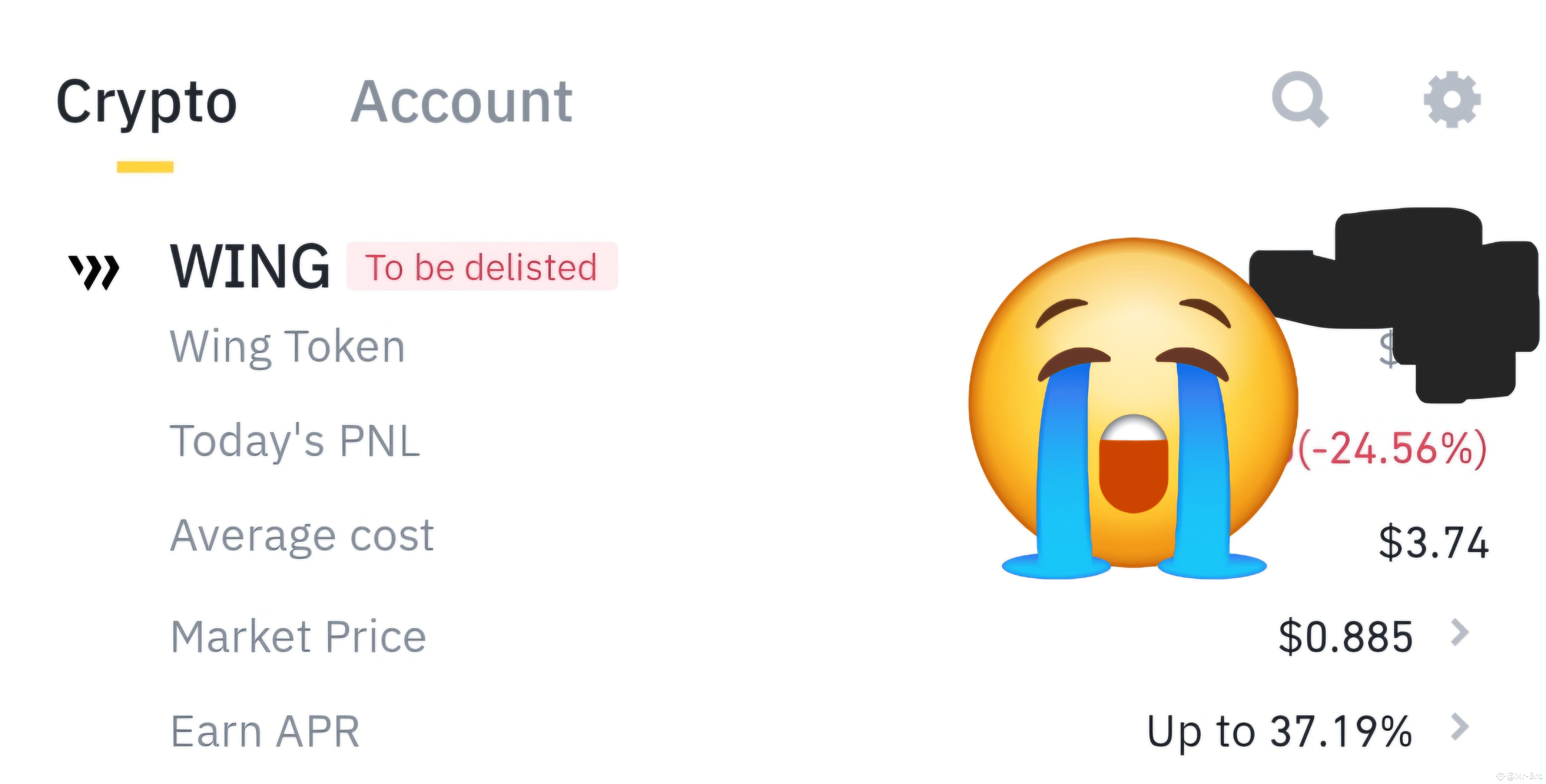The image size is (1546, 784).
Task: Tap the WING token logo icon
Action: click(x=94, y=271)
